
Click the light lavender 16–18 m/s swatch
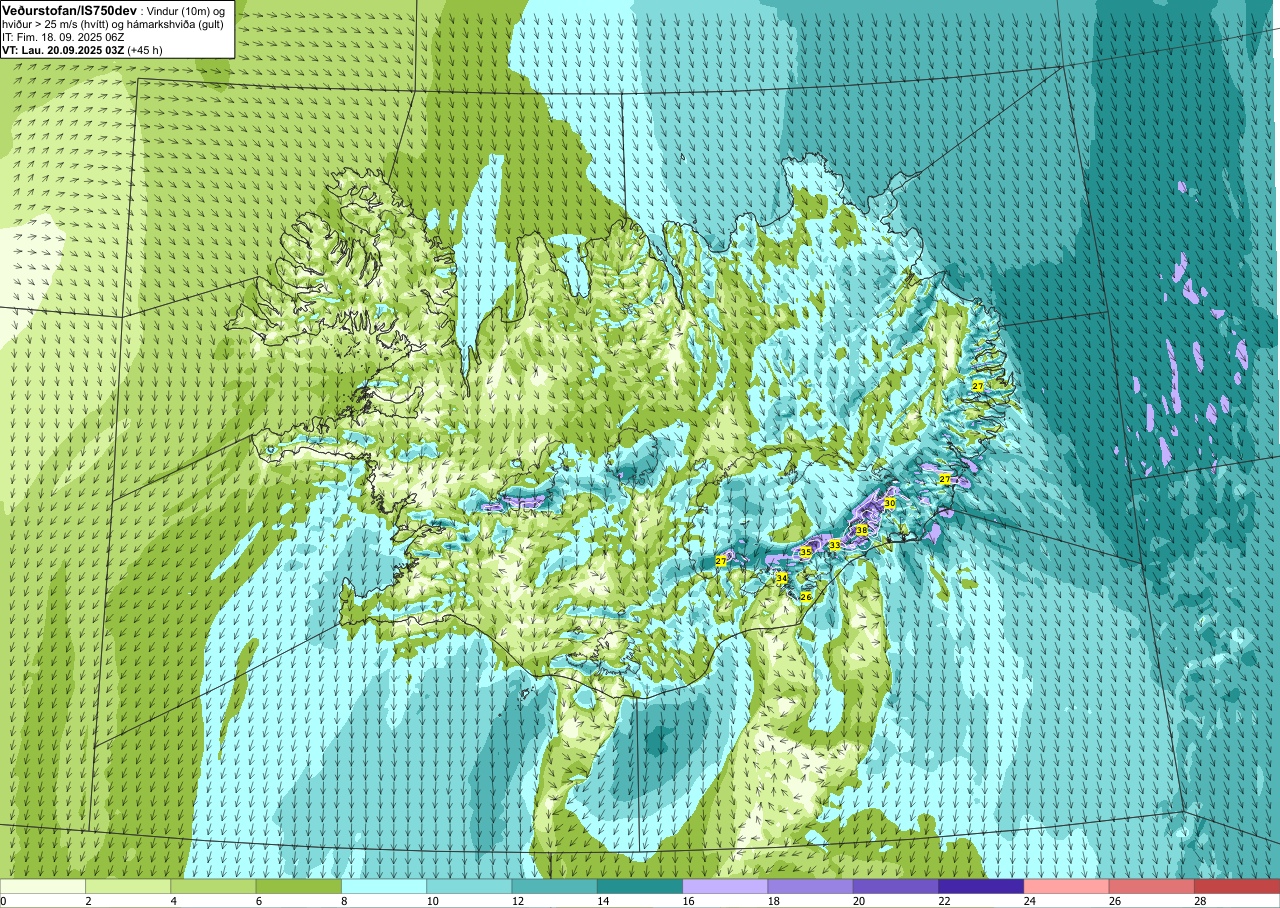725,886
